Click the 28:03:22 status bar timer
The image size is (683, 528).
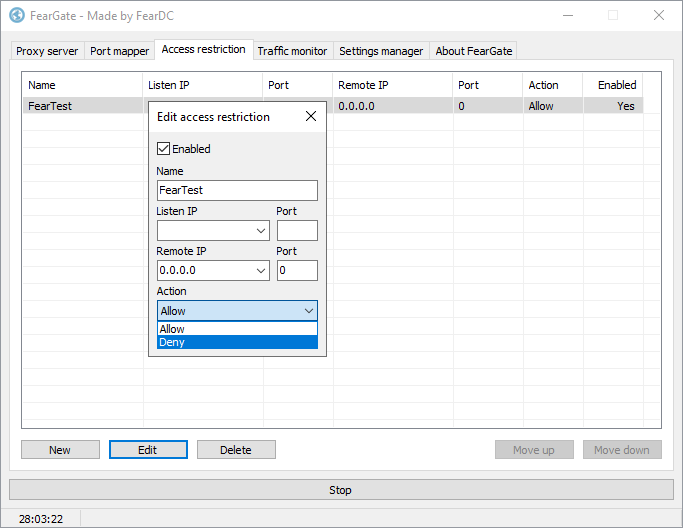click(x=41, y=519)
